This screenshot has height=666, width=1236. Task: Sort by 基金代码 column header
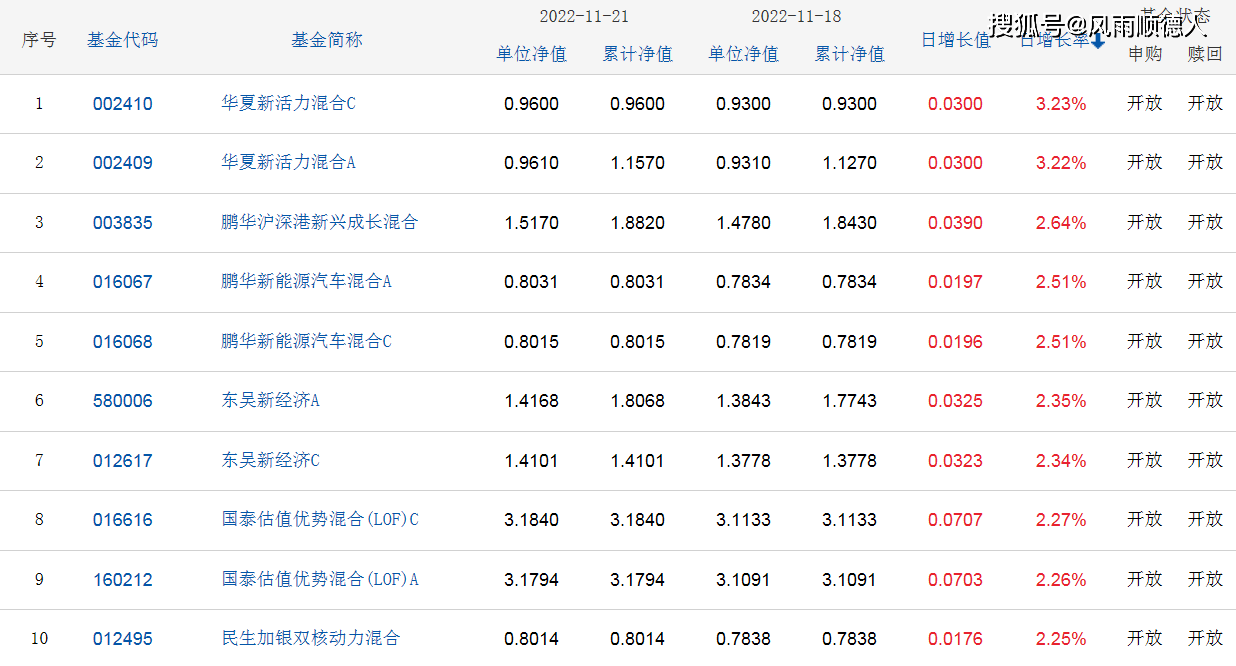pyautogui.click(x=122, y=40)
